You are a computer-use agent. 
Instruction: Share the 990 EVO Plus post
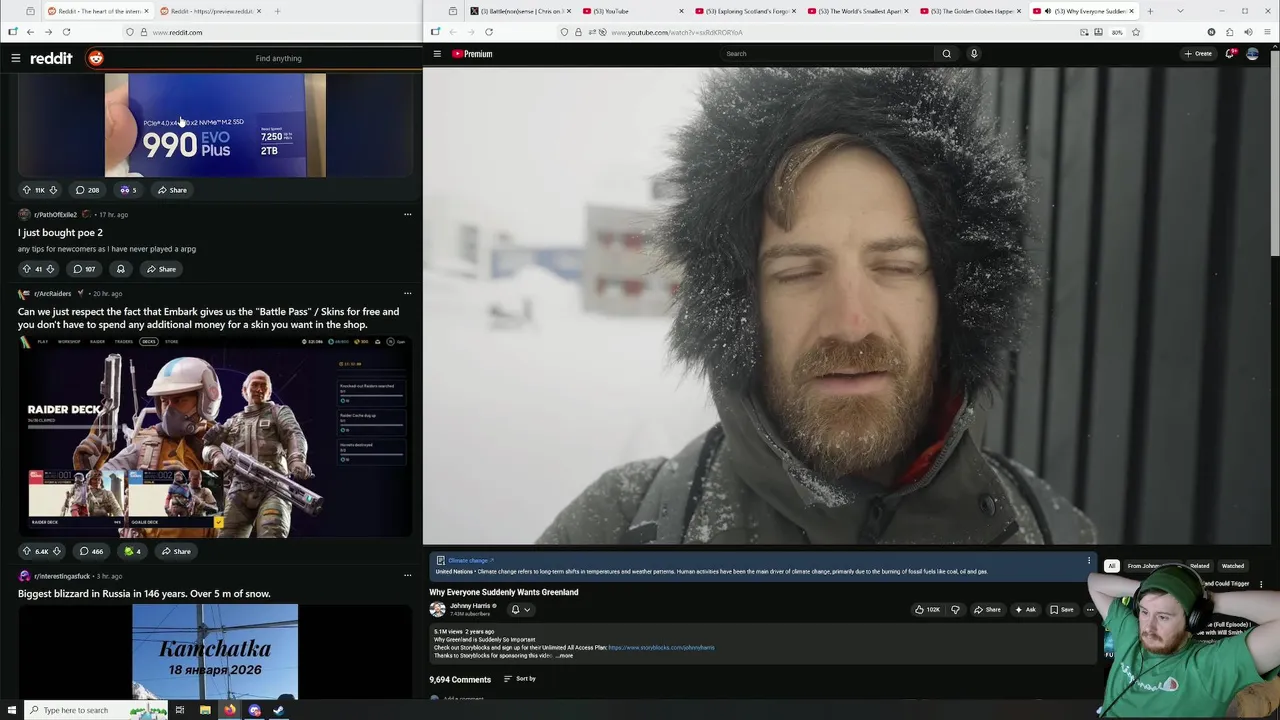point(171,190)
